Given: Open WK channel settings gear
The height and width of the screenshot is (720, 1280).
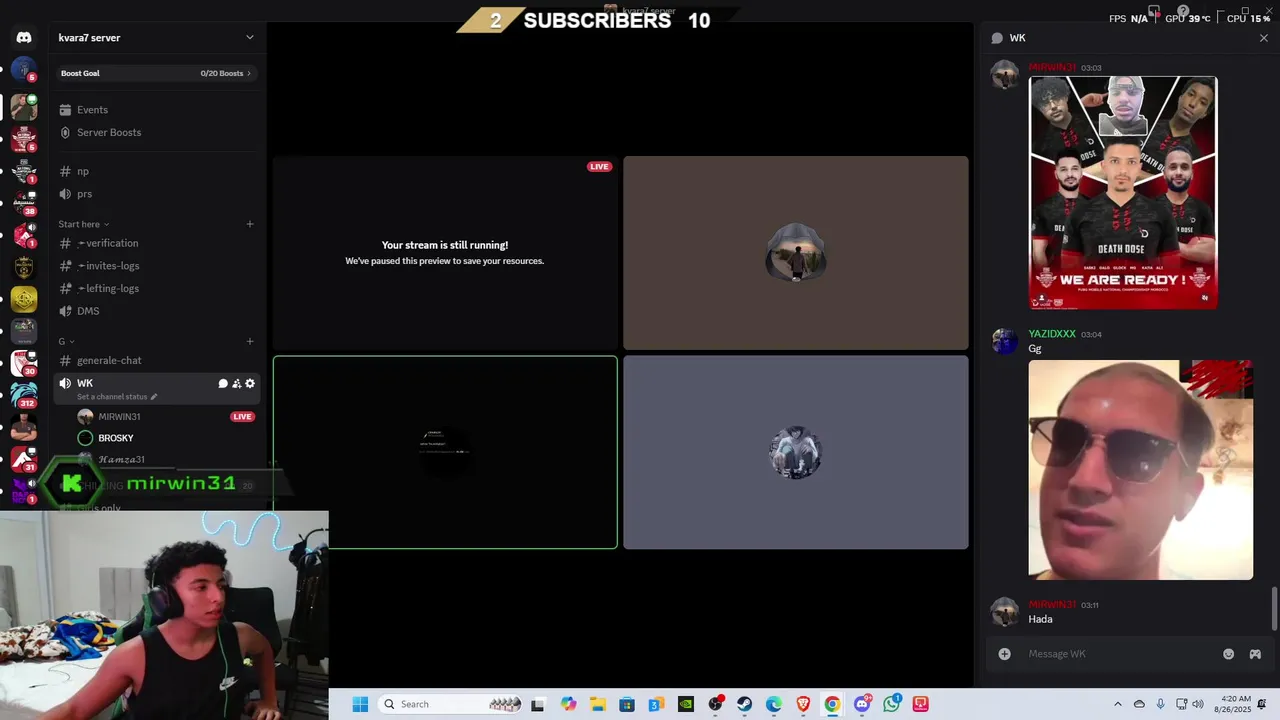Looking at the screenshot, I should coord(250,383).
